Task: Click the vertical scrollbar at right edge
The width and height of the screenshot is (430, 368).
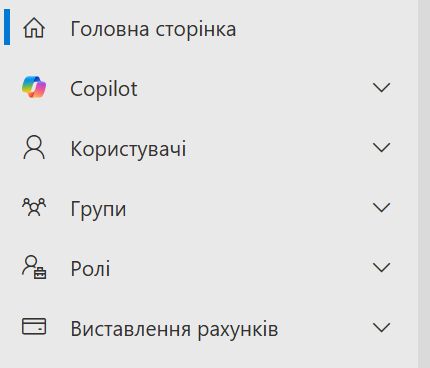Action: coord(424,184)
